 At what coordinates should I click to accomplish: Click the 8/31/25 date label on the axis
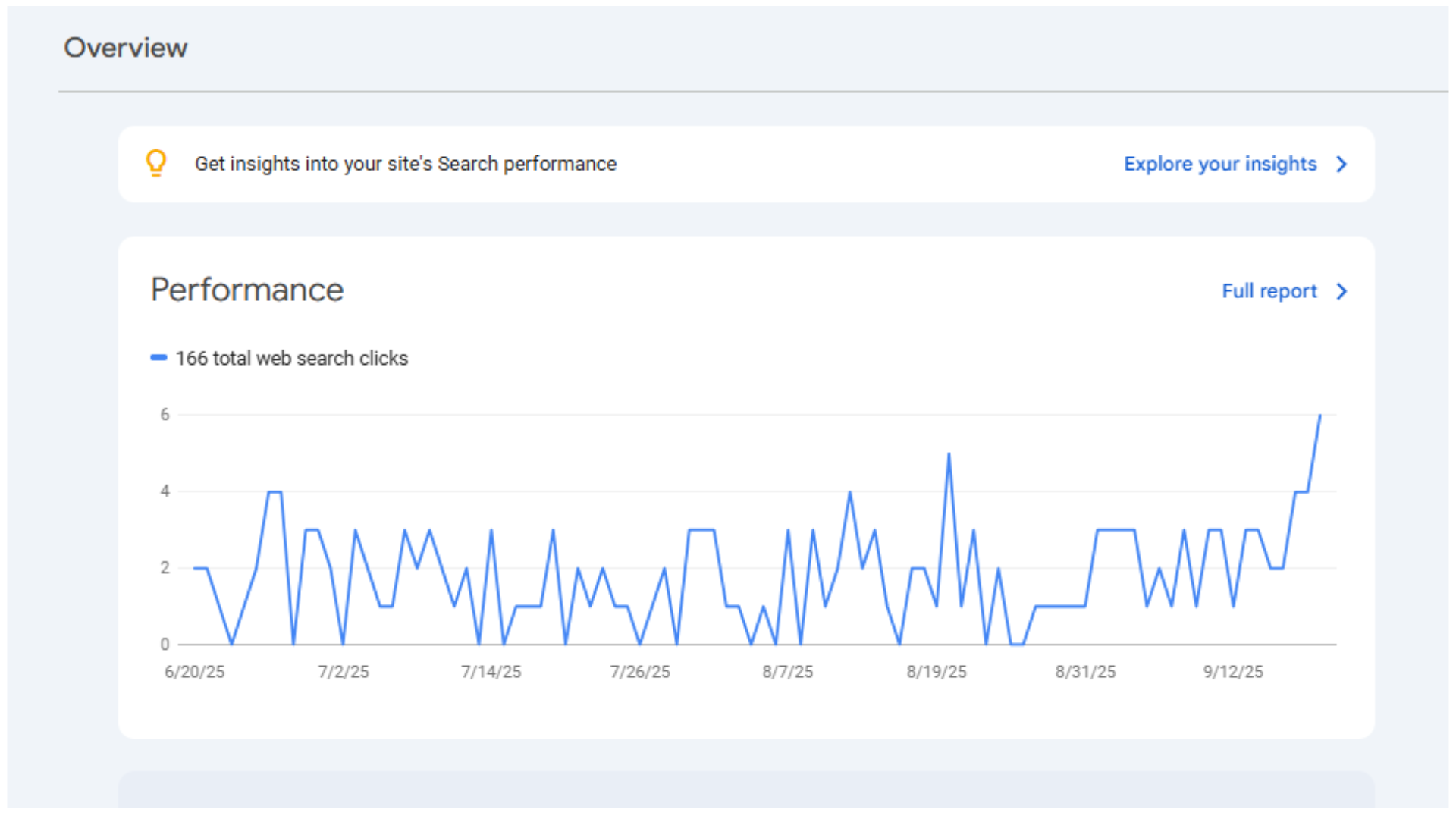coord(1085,672)
